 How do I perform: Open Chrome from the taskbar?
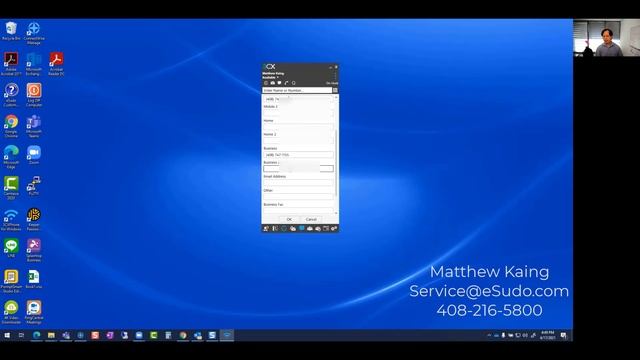pos(183,335)
